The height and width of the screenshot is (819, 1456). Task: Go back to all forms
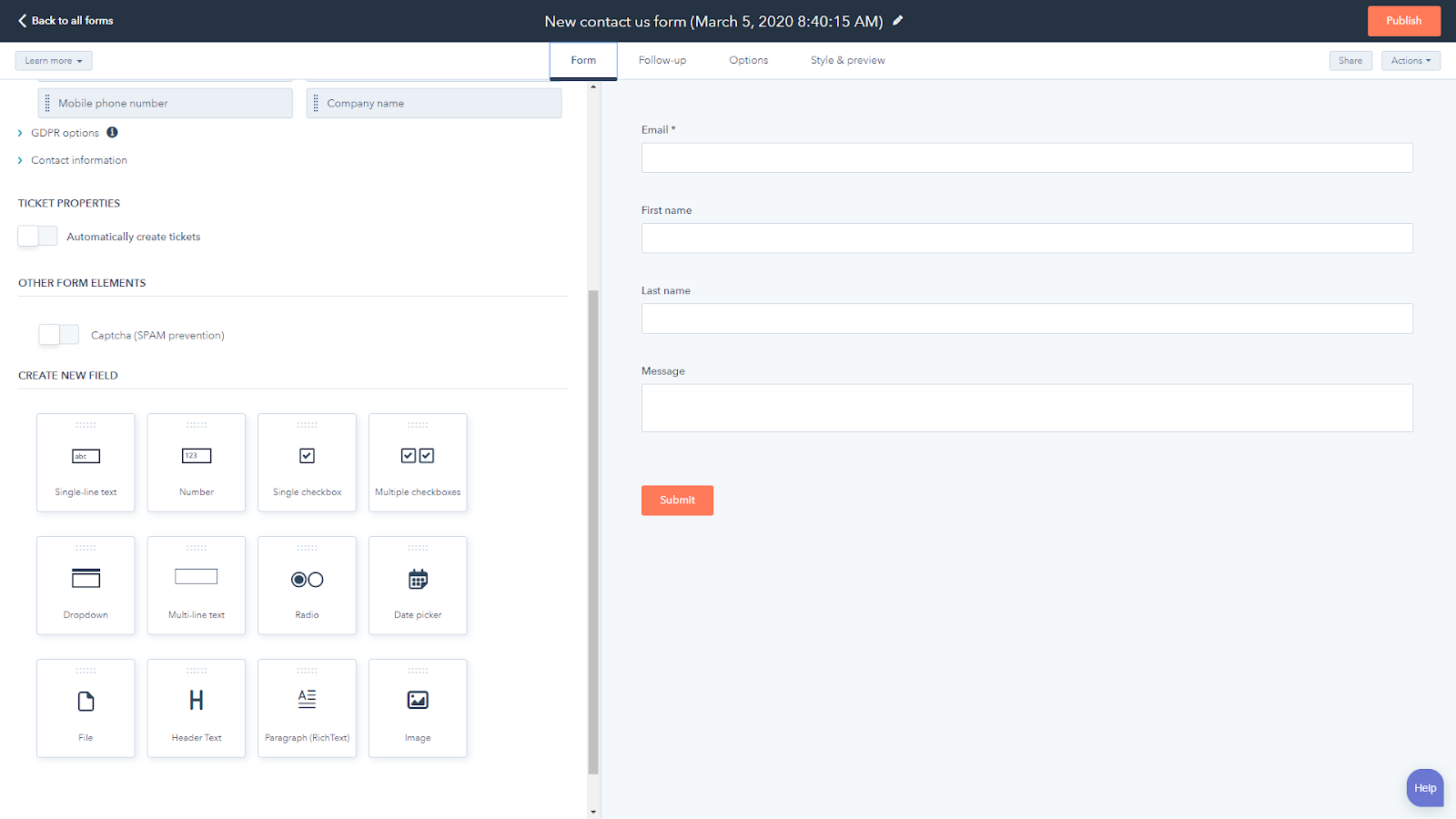point(66,21)
